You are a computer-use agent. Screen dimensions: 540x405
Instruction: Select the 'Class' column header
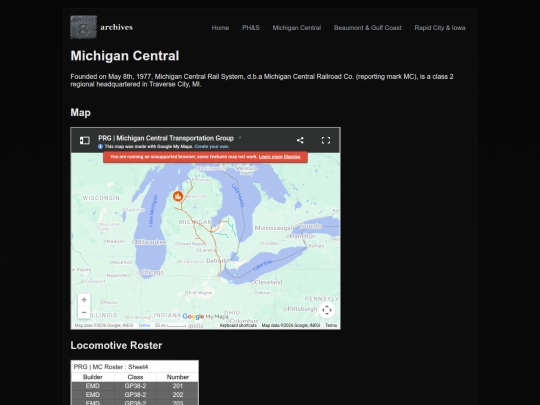(x=135, y=377)
